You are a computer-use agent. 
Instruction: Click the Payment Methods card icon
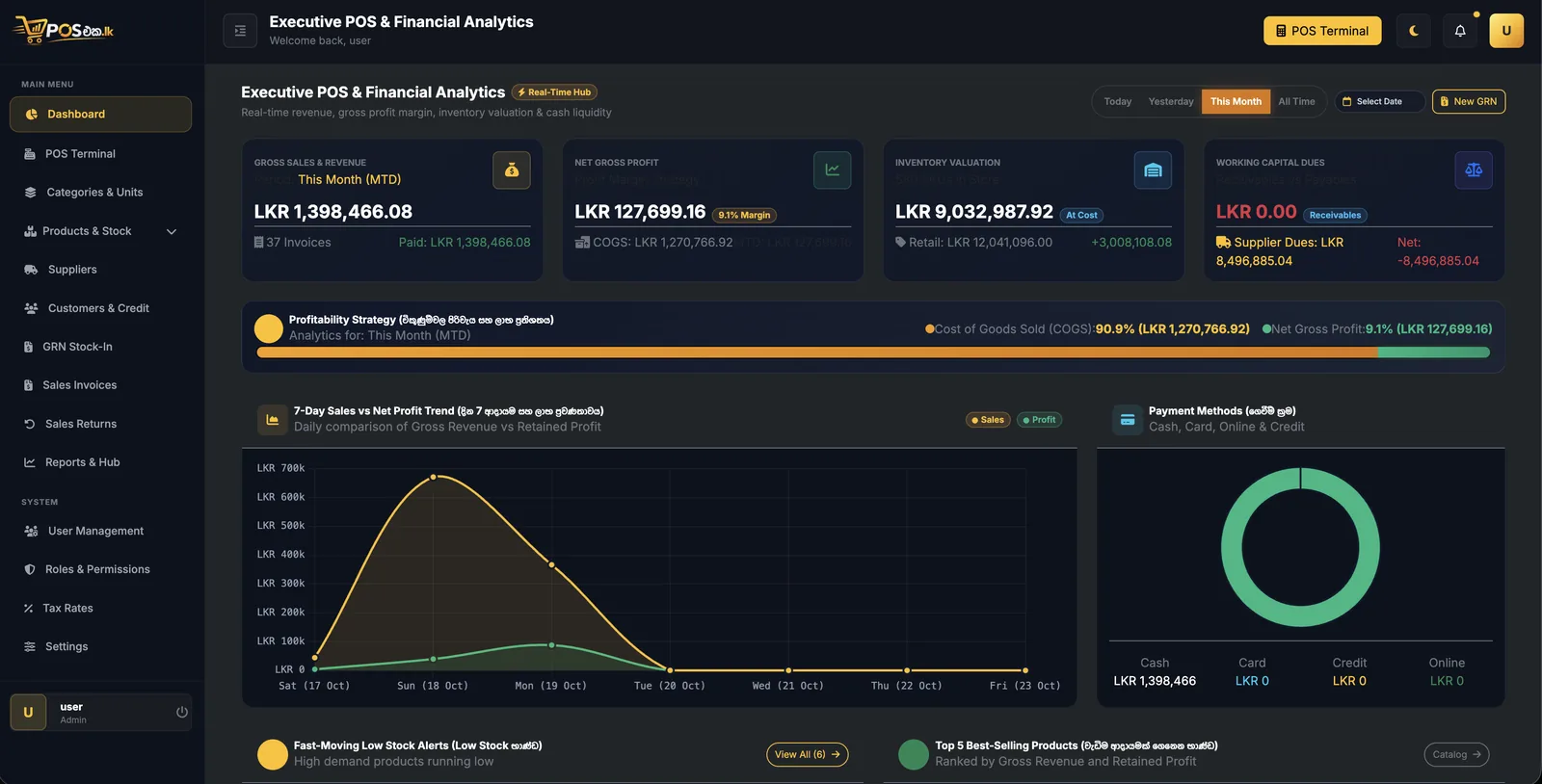(x=1128, y=420)
